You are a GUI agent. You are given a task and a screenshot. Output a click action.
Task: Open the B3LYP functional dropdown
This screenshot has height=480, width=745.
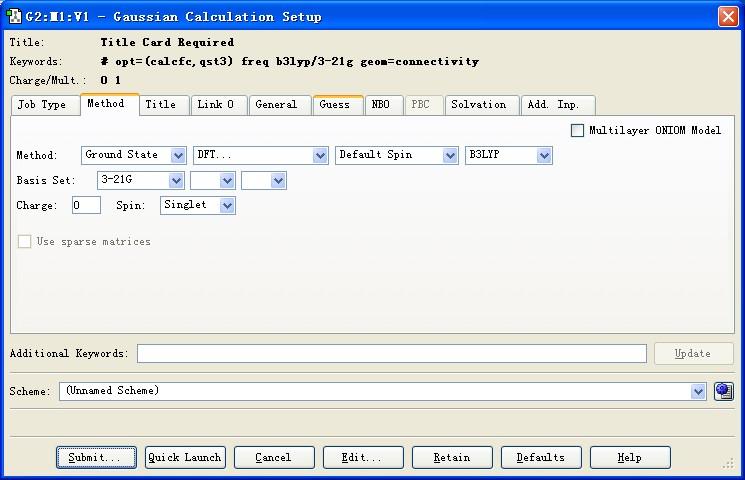(509, 155)
